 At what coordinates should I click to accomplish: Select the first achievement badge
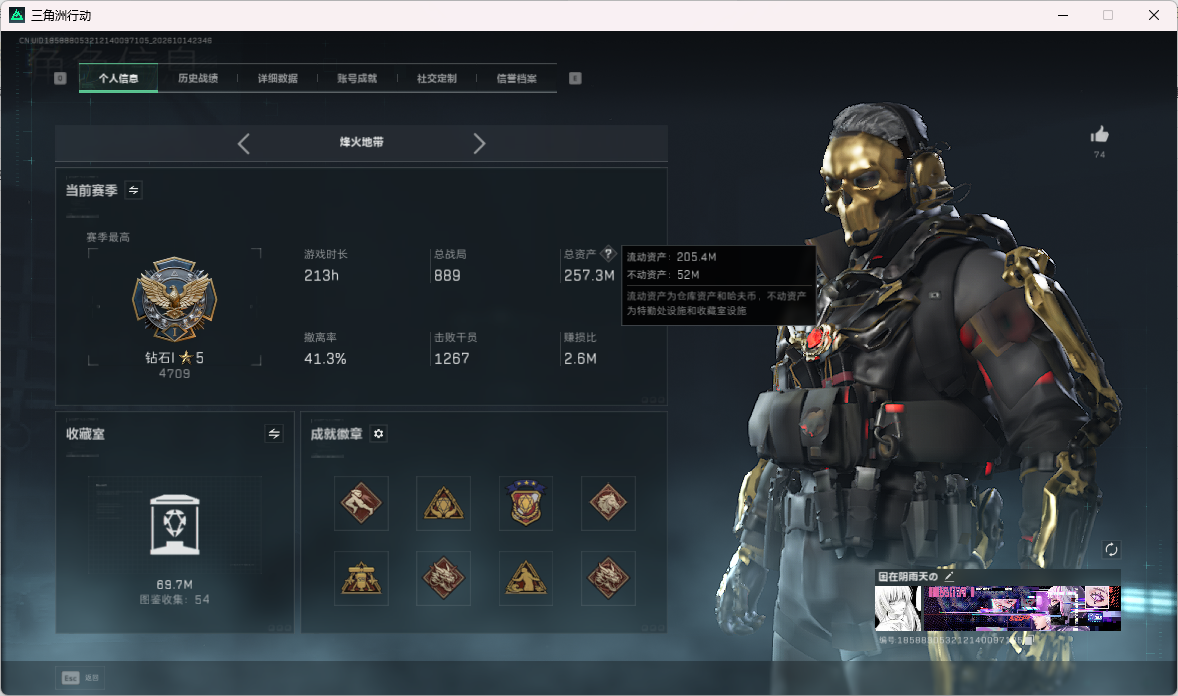point(361,503)
